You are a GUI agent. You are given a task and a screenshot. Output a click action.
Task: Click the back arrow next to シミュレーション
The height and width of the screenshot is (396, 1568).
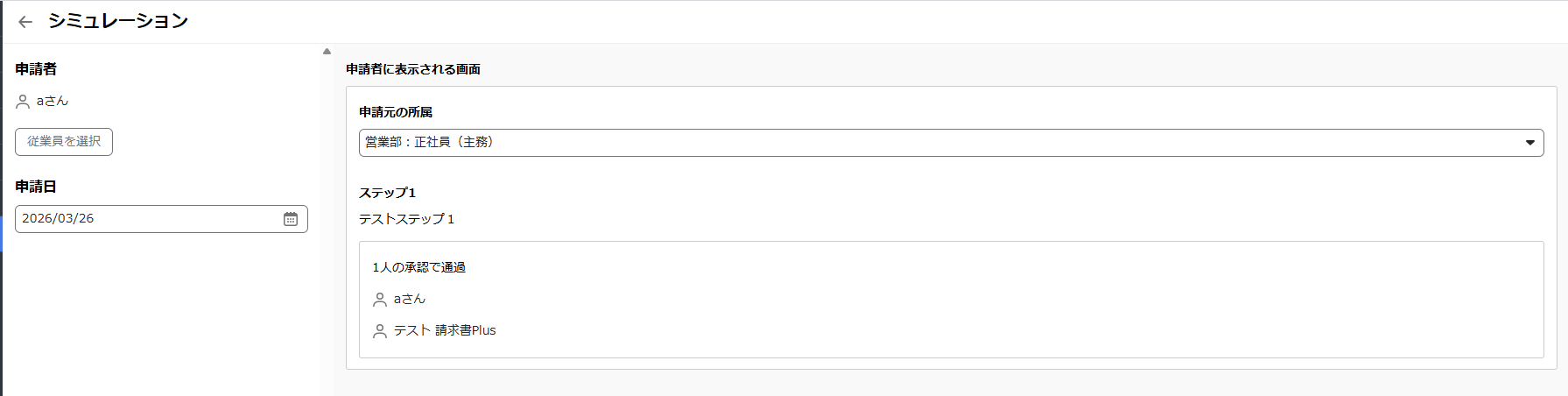[x=25, y=22]
